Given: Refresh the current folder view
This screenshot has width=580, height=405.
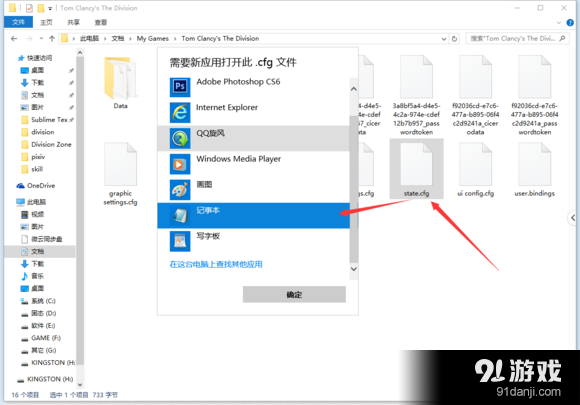Looking at the screenshot, I should [x=454, y=38].
